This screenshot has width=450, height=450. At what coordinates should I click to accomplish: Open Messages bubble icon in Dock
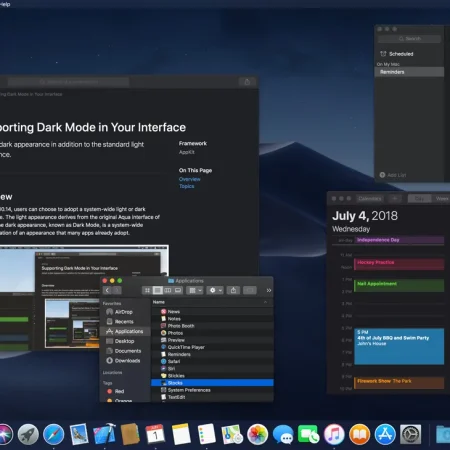coord(283,435)
